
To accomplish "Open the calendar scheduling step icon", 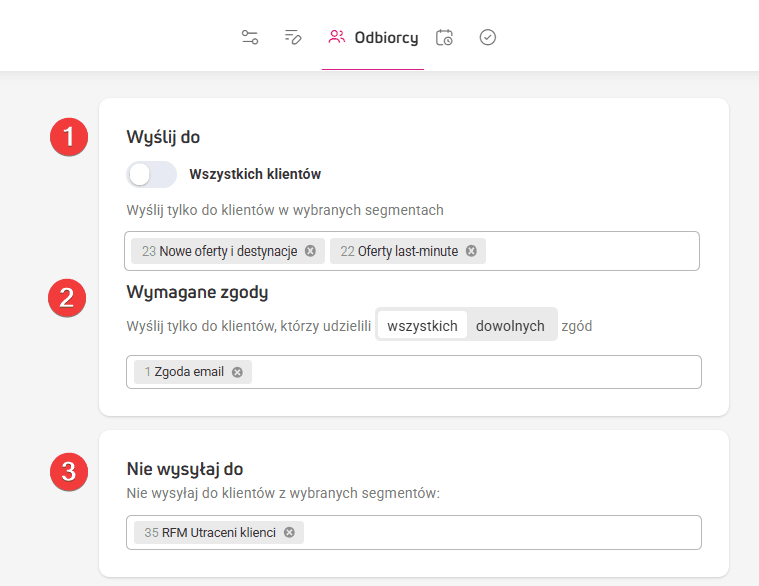I will (x=445, y=37).
